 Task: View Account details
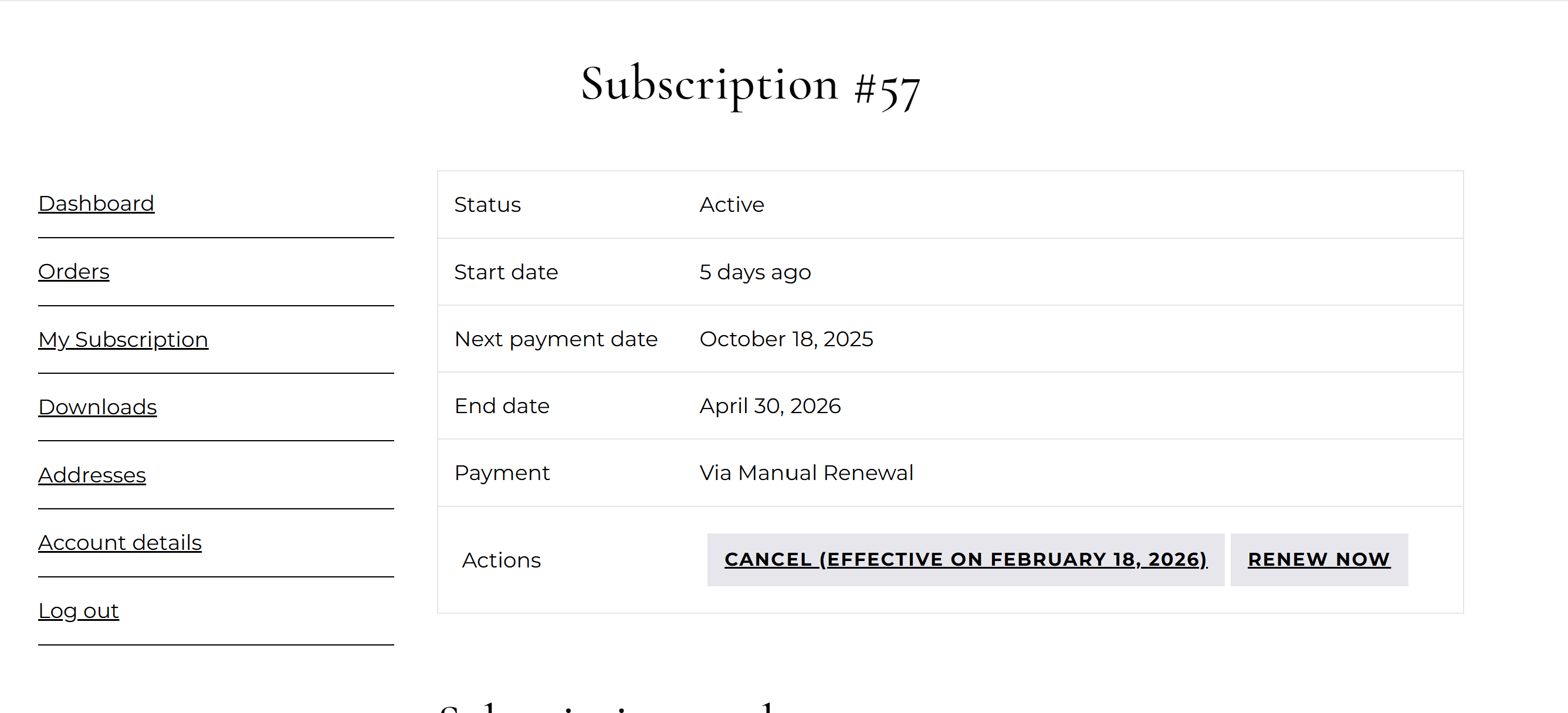pyautogui.click(x=119, y=542)
